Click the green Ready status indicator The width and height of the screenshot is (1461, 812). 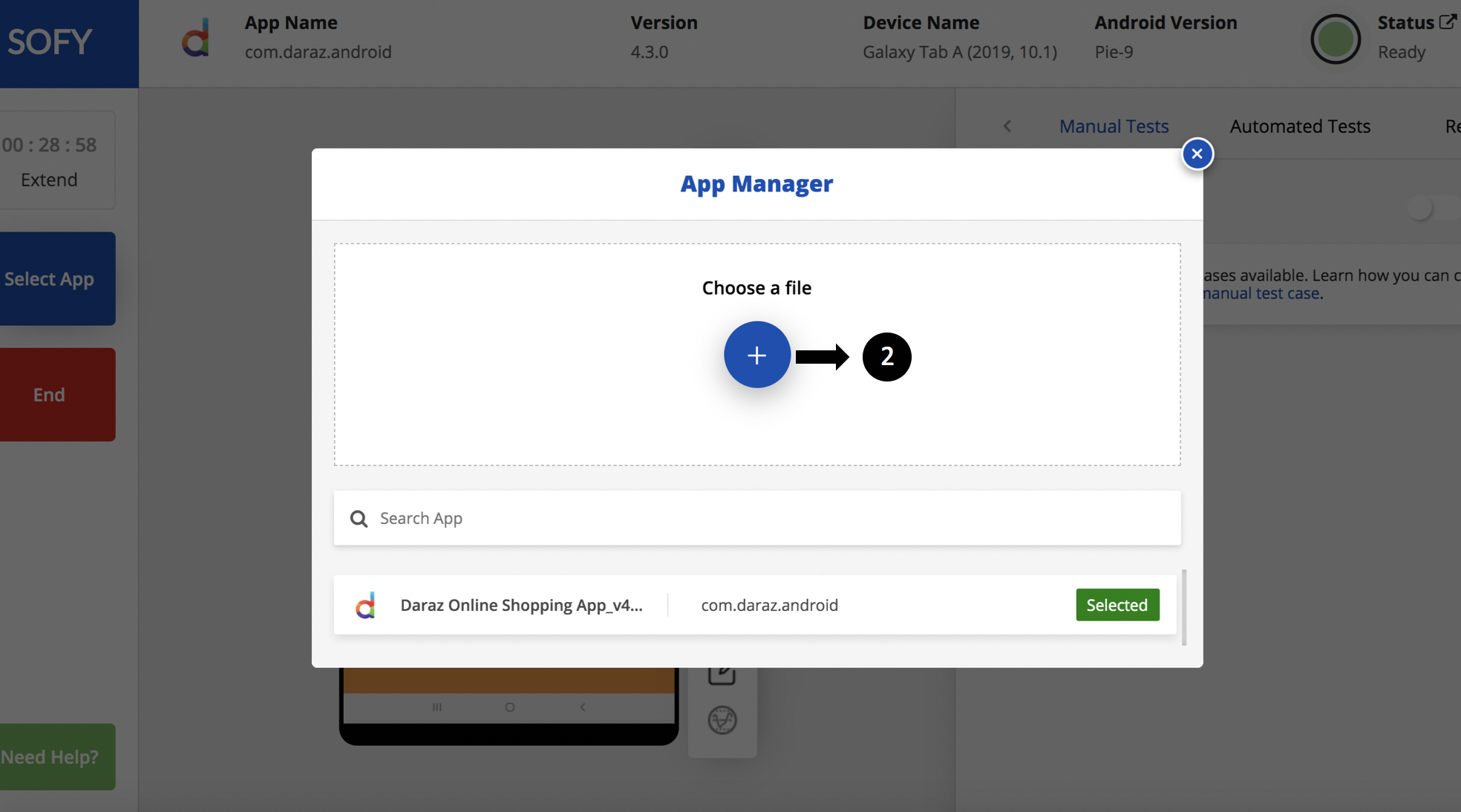point(1336,39)
